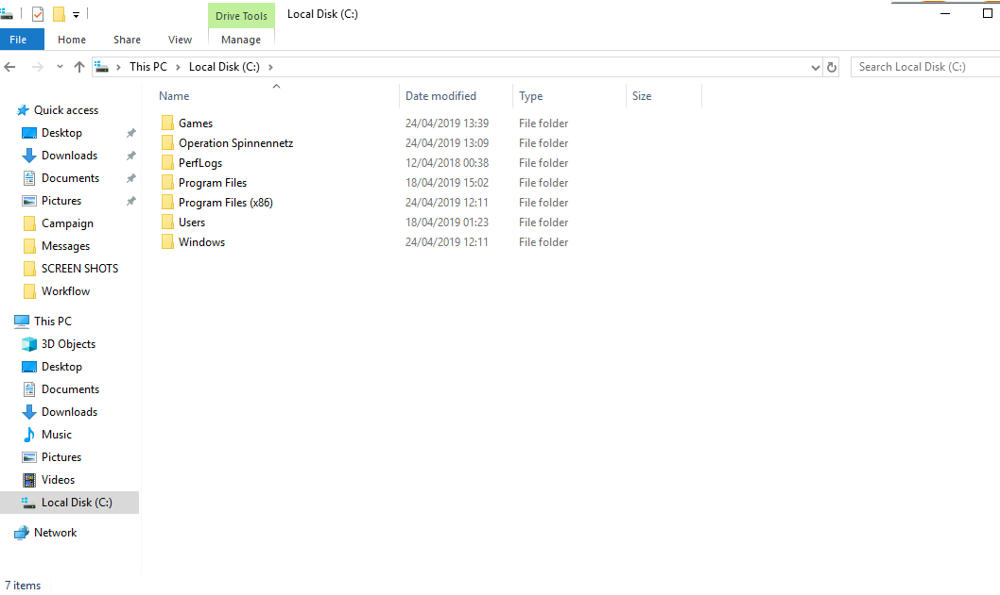
Task: Open pinned Pictures under Quick access
Action: point(61,201)
